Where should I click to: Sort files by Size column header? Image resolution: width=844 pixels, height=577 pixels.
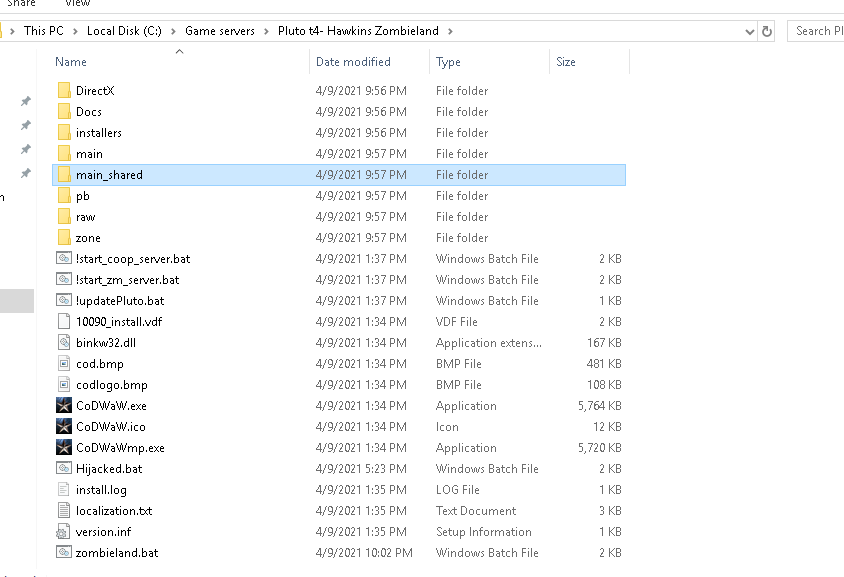point(566,62)
